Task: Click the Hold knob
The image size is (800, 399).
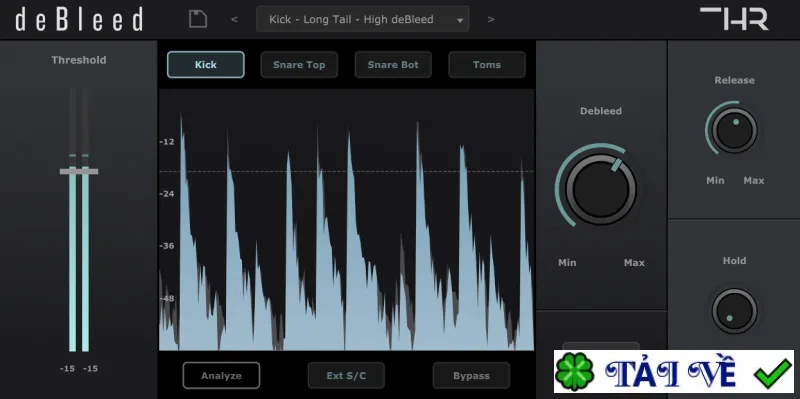Action: 734,311
